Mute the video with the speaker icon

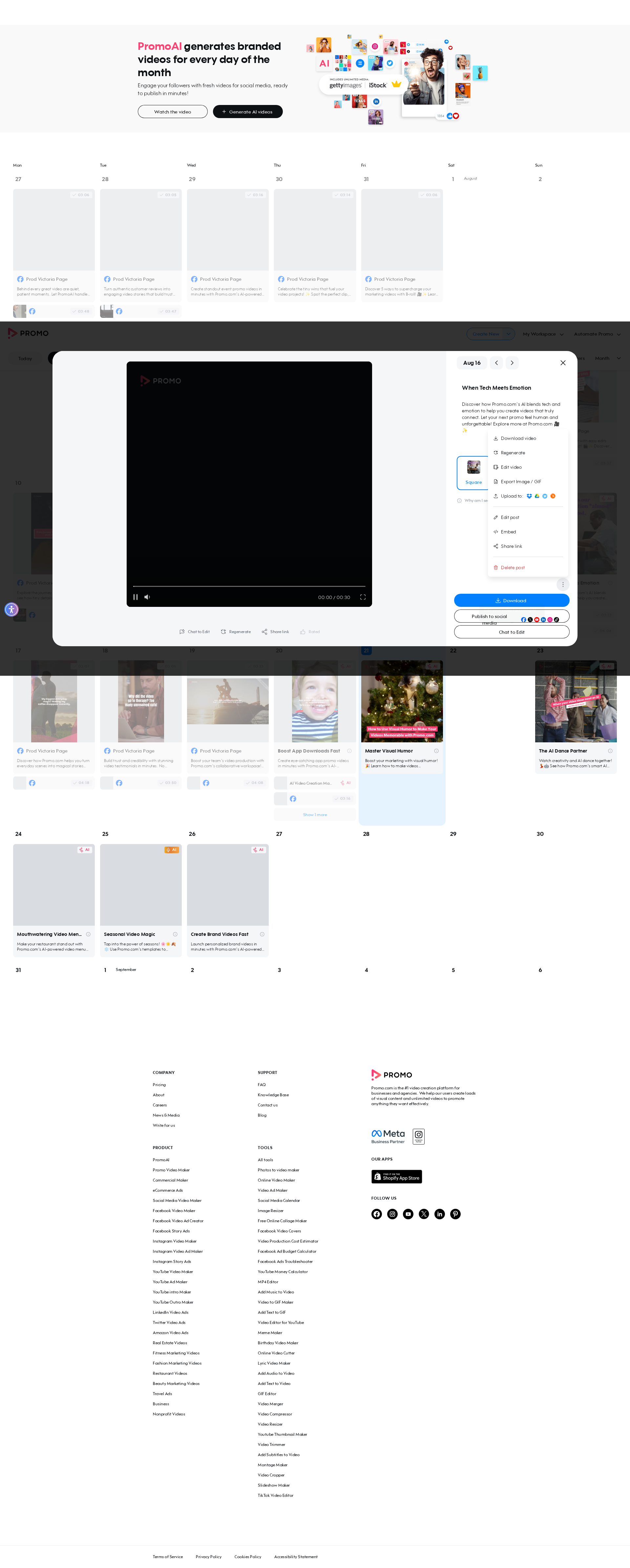click(147, 597)
